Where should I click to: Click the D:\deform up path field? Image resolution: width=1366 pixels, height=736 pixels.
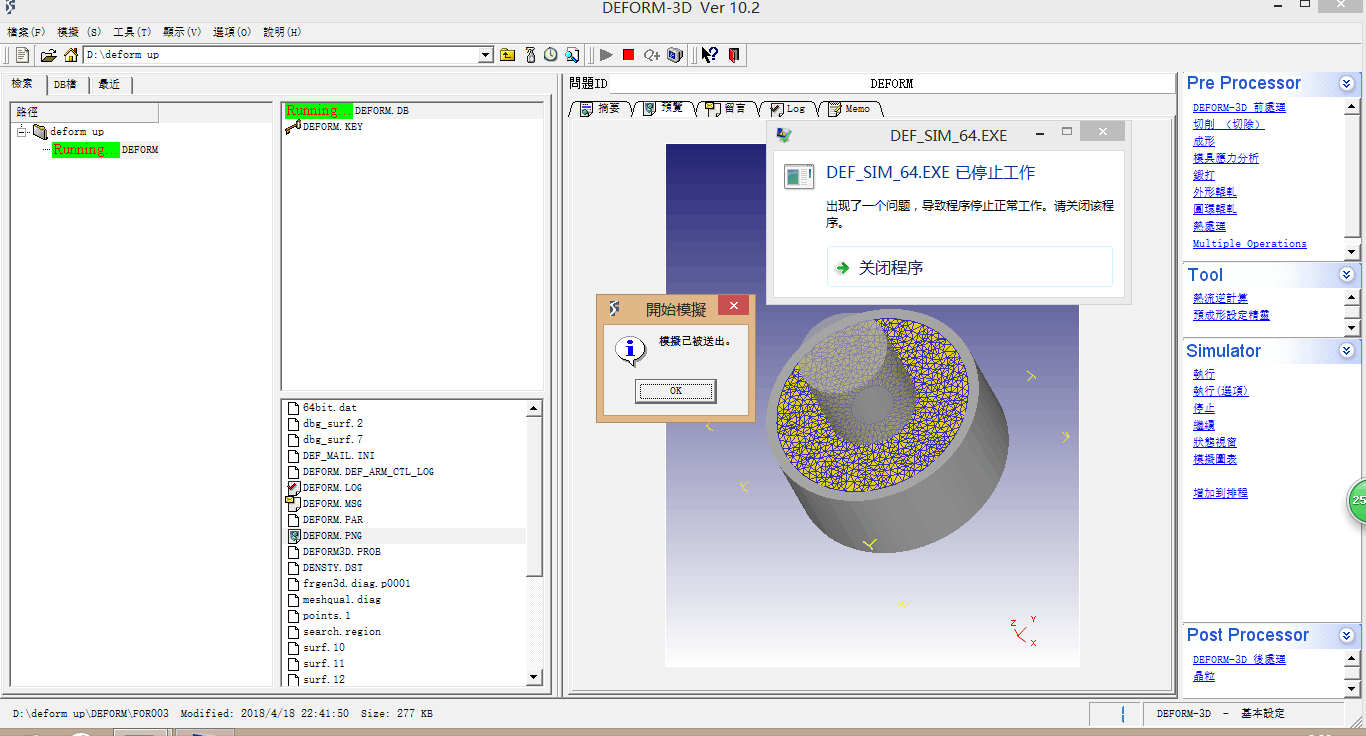pos(281,55)
